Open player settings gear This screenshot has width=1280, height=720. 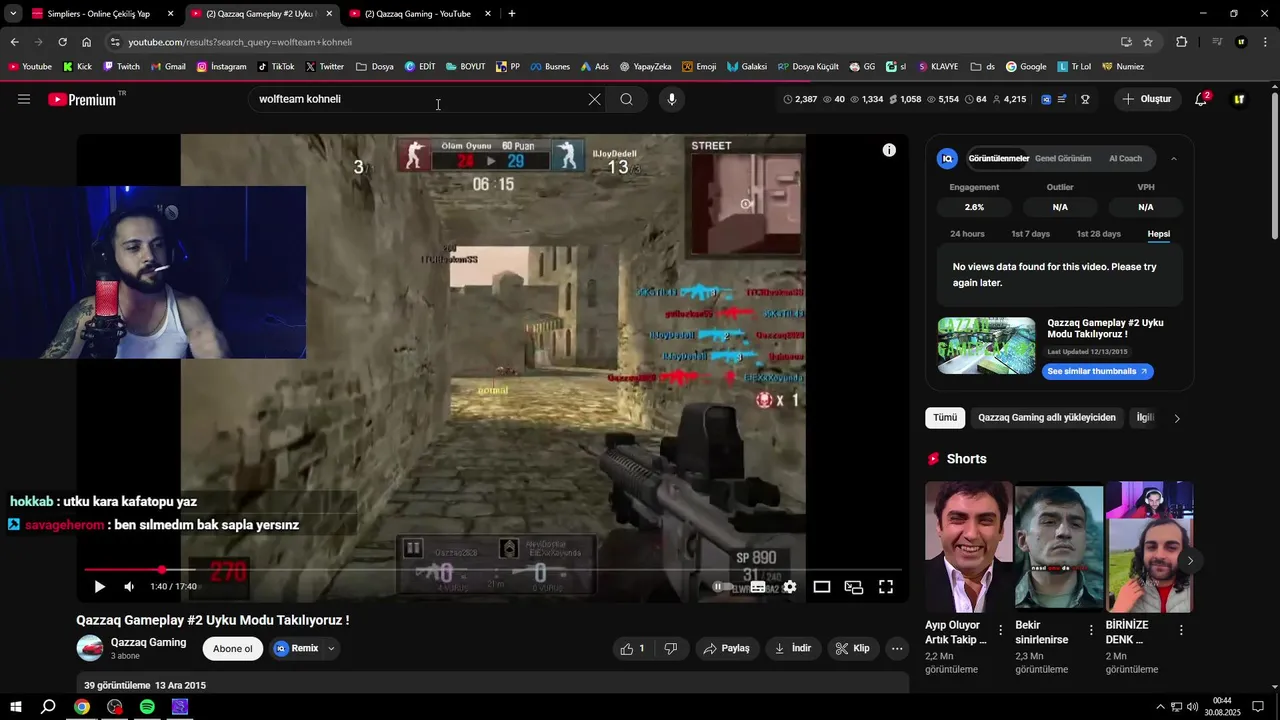click(x=790, y=587)
